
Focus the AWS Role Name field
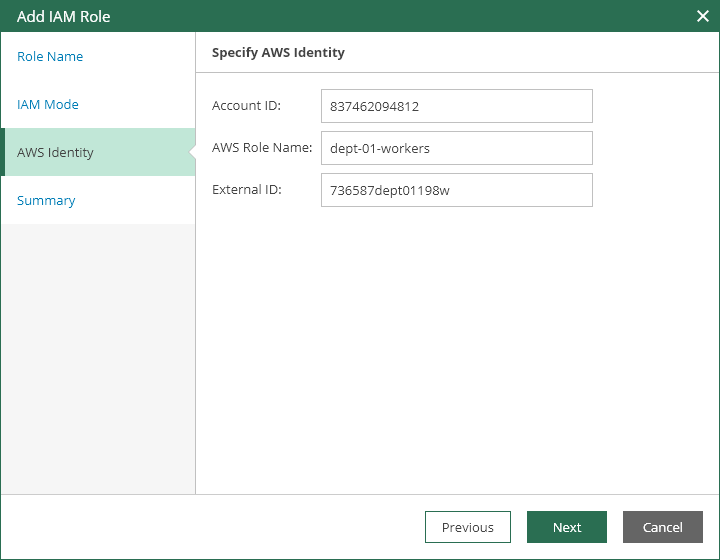tap(456, 148)
